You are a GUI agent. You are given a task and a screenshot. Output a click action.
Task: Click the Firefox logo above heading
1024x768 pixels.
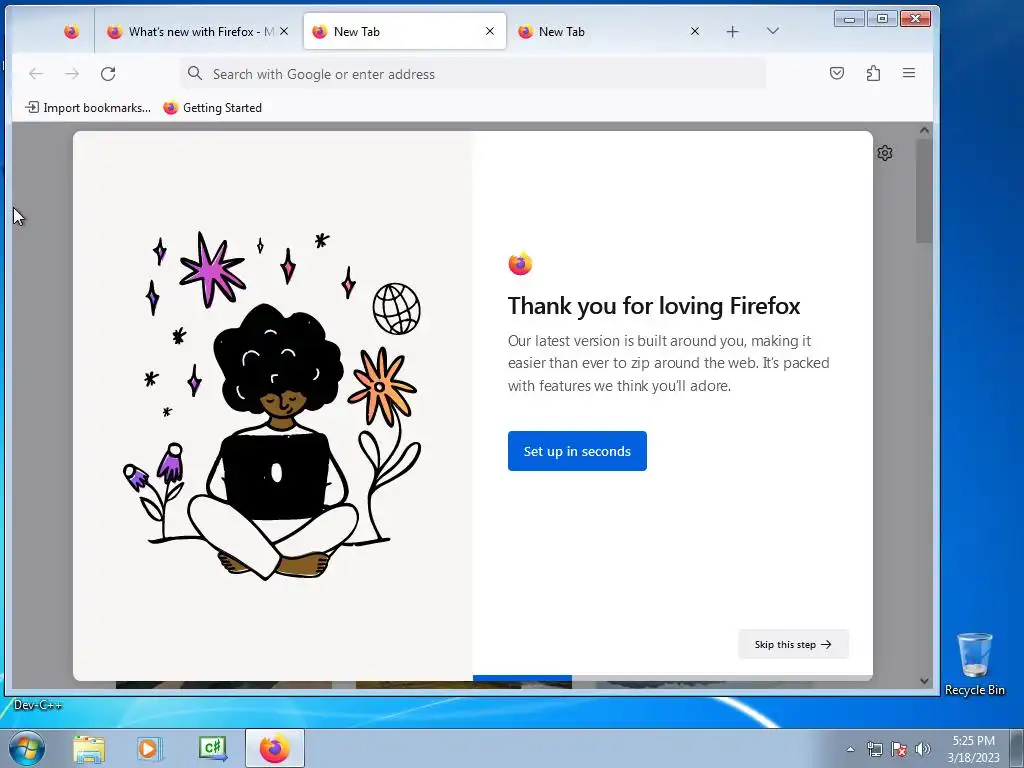(520, 263)
